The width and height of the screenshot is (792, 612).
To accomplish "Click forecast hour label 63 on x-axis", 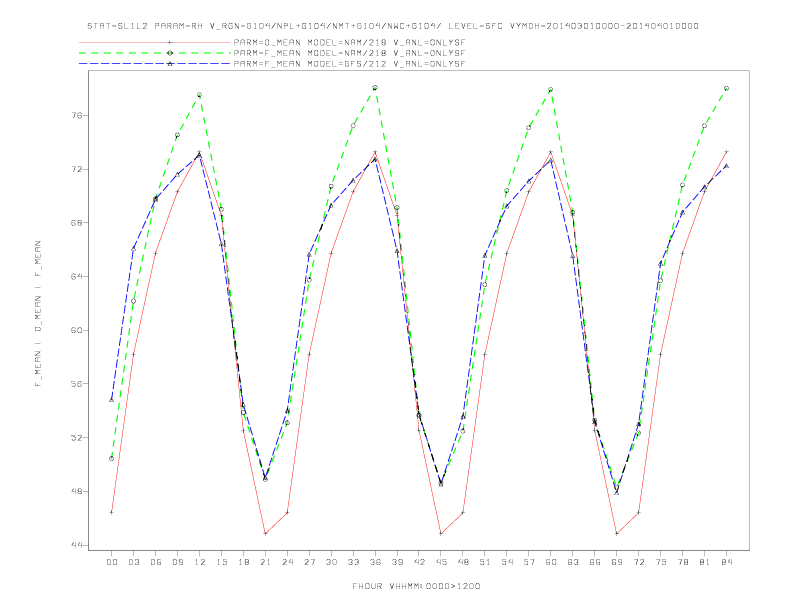I will tap(573, 562).
